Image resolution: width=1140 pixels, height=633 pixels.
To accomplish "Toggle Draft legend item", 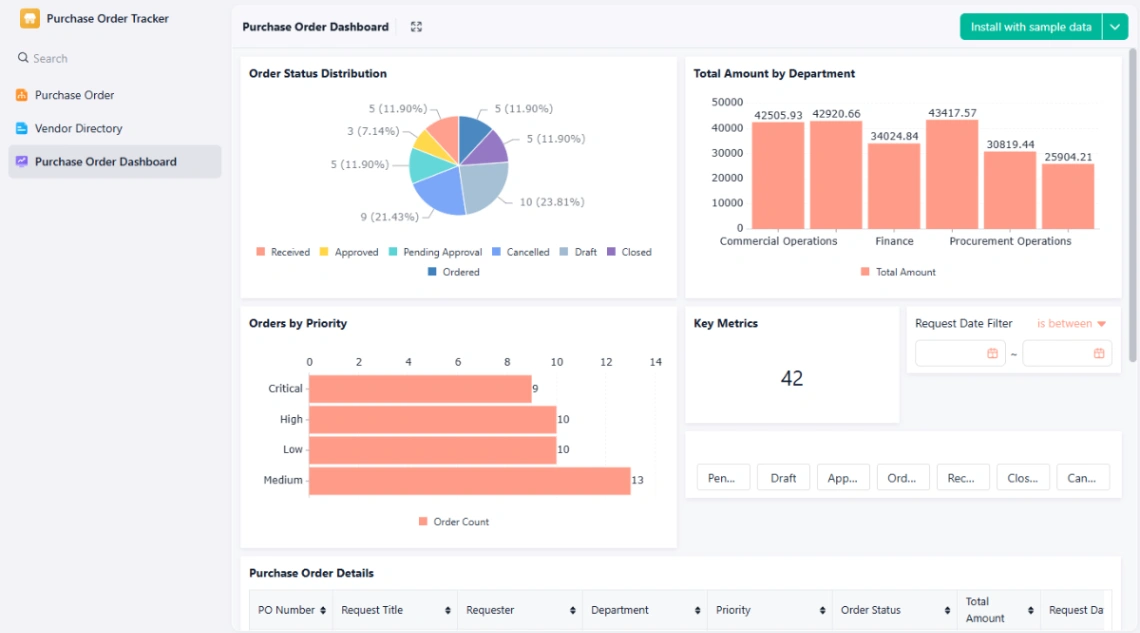I will click(x=578, y=252).
